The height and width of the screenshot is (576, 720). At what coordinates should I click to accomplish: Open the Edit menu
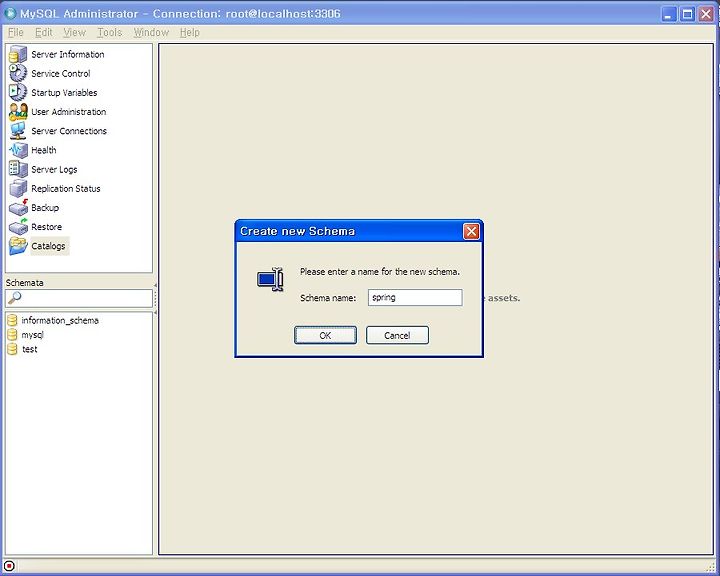[x=44, y=33]
